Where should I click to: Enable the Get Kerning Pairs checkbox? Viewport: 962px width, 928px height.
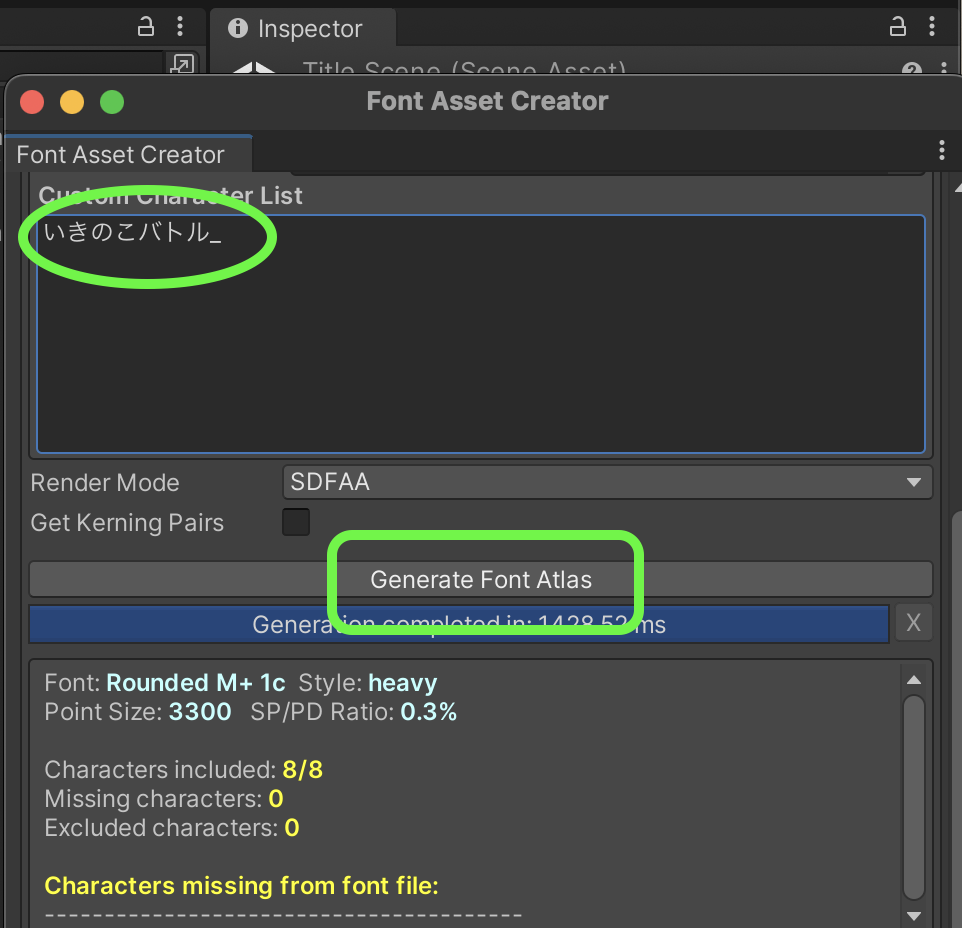[296, 522]
